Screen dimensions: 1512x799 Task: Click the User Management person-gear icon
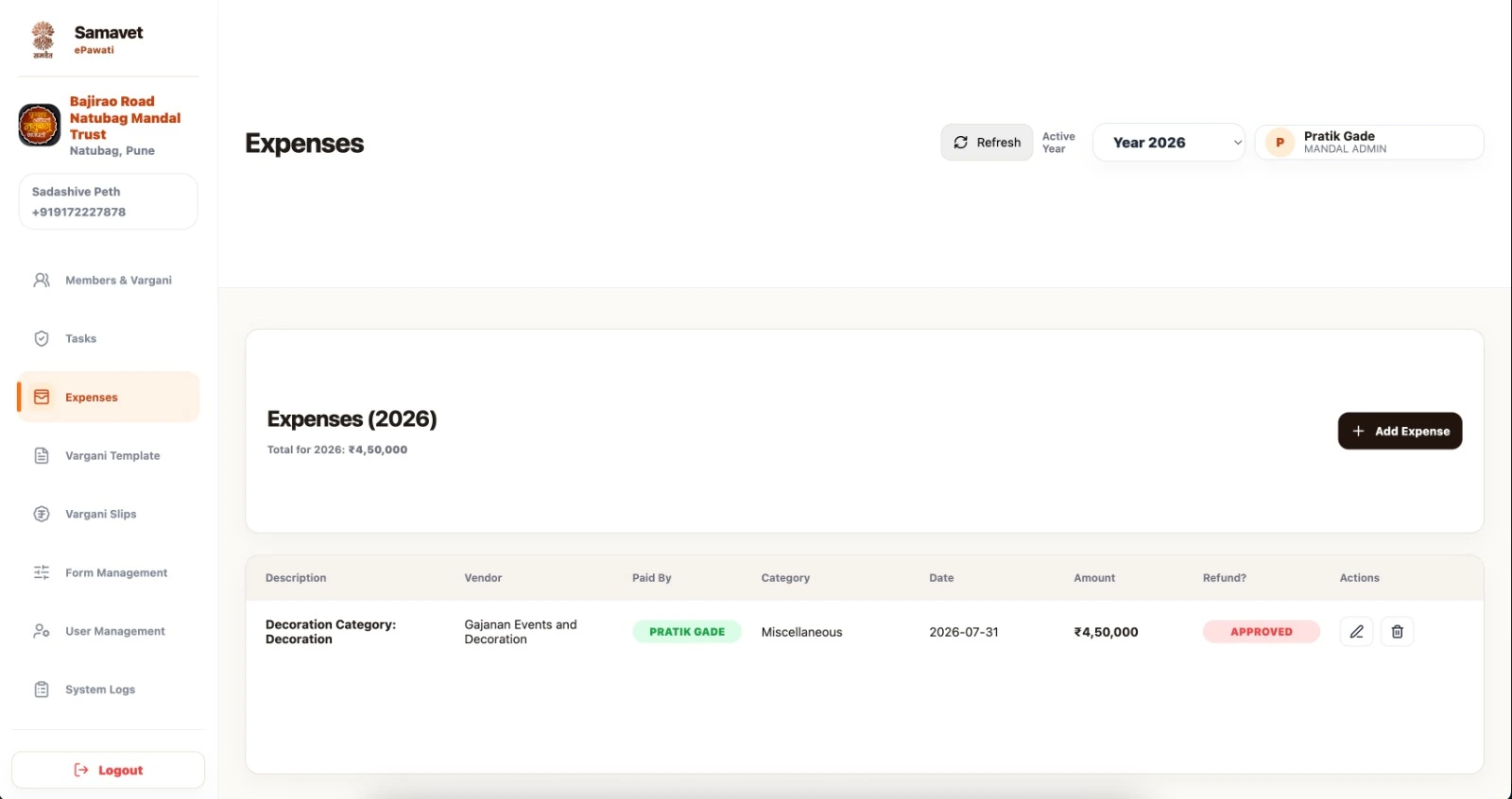[x=42, y=631]
